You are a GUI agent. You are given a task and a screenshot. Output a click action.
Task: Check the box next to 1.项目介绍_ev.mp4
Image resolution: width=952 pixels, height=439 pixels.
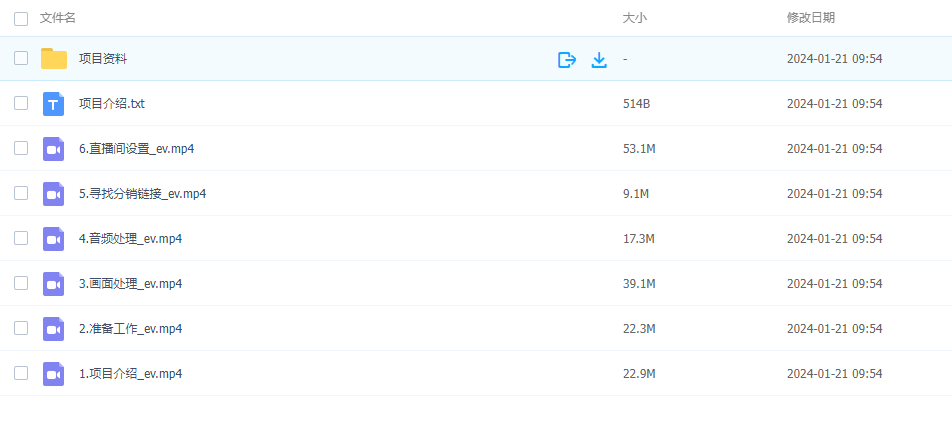(21, 373)
